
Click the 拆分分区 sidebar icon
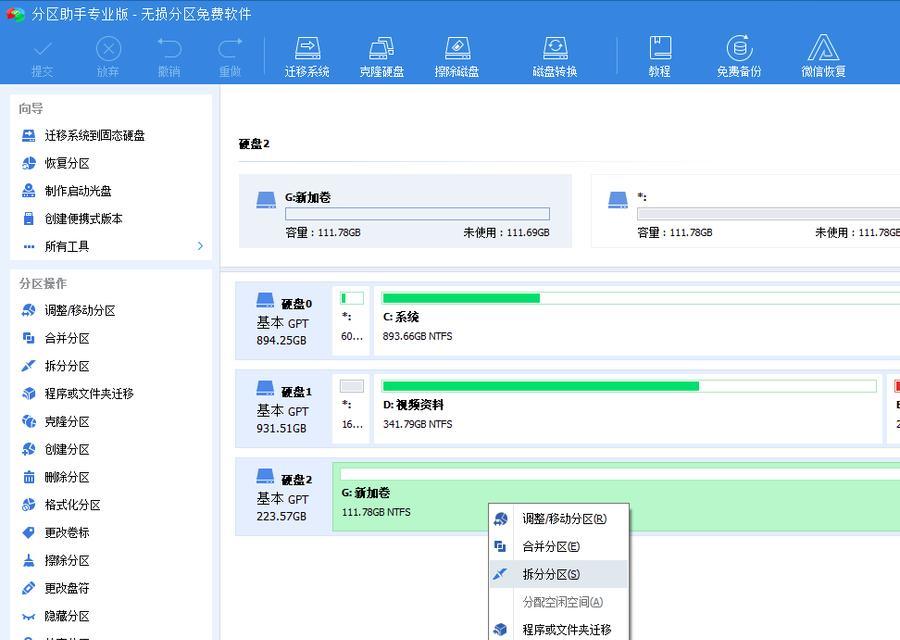[x=29, y=366]
